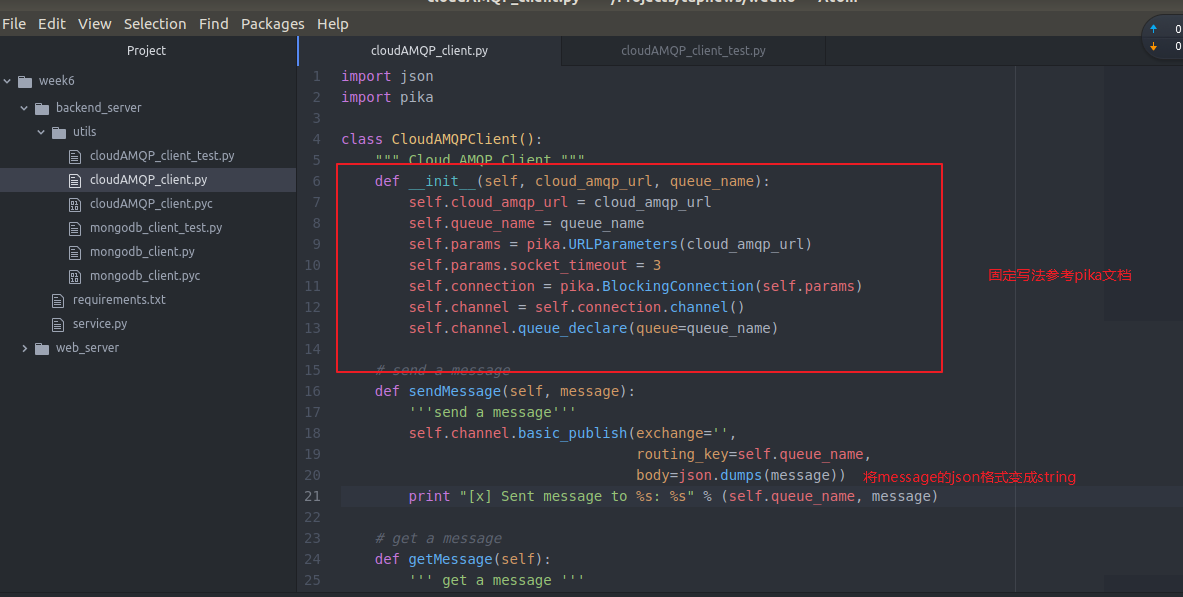Viewport: 1183px width, 597px height.
Task: Click the web_server folder icon
Action: coord(42,349)
